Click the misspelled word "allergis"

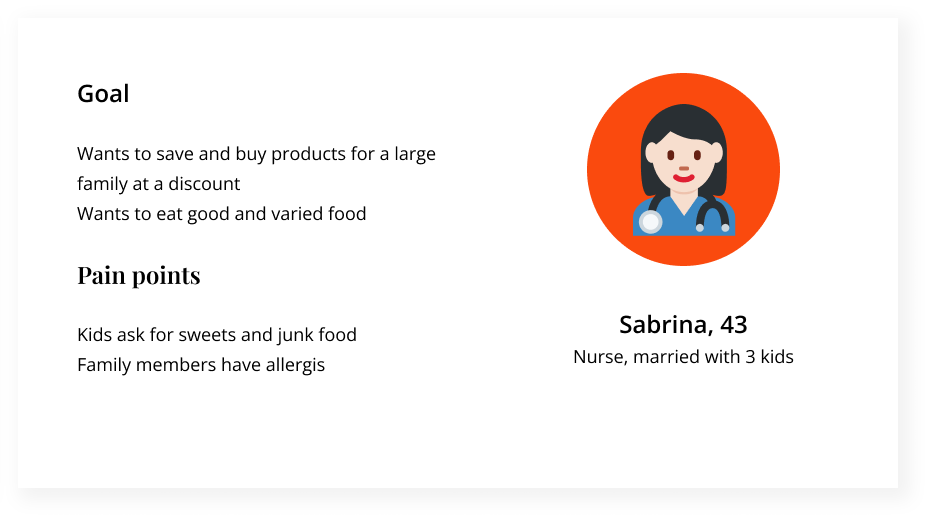(x=294, y=364)
